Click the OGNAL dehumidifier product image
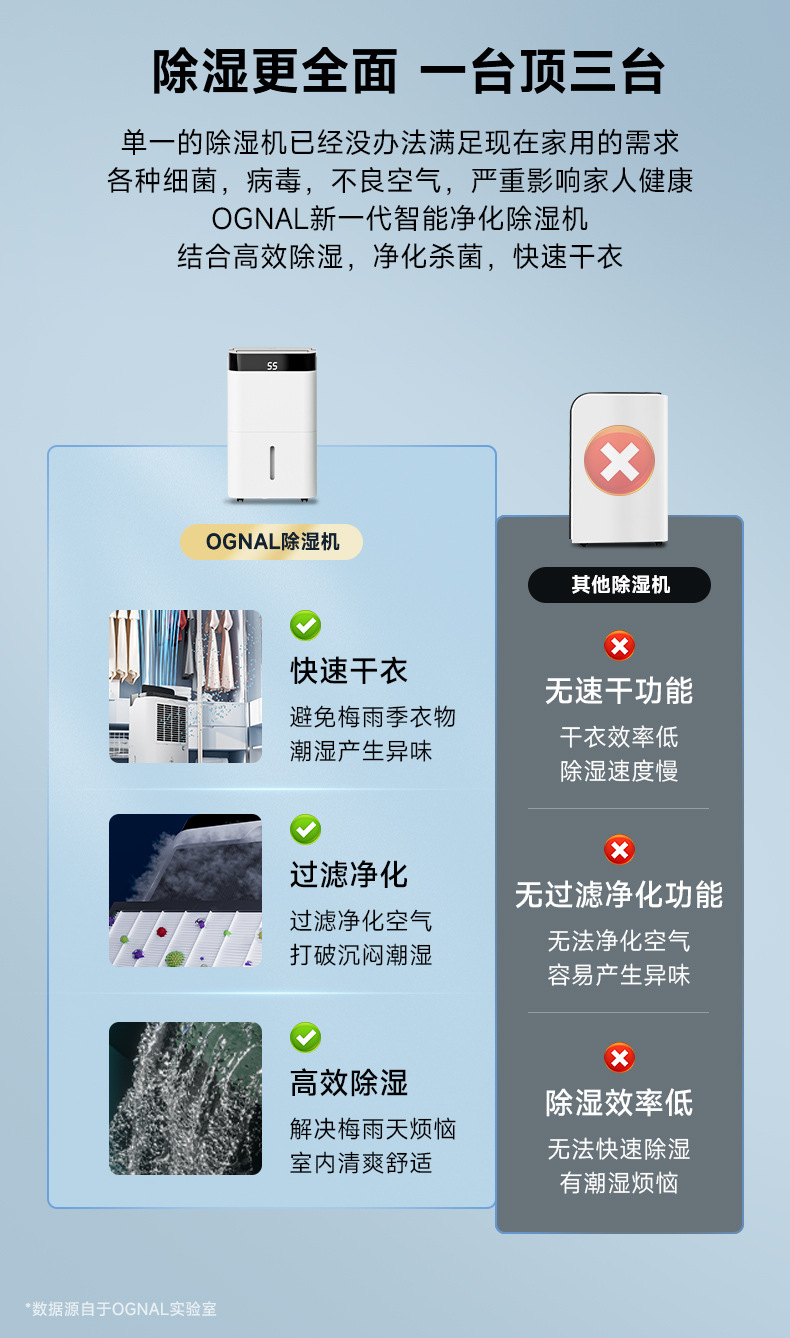The image size is (790, 1338). [x=272, y=425]
